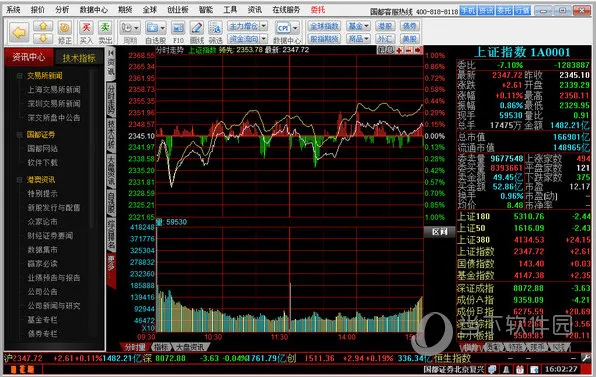Click the yellow back arrow button
This screenshot has height=377, width=596.
[19, 33]
